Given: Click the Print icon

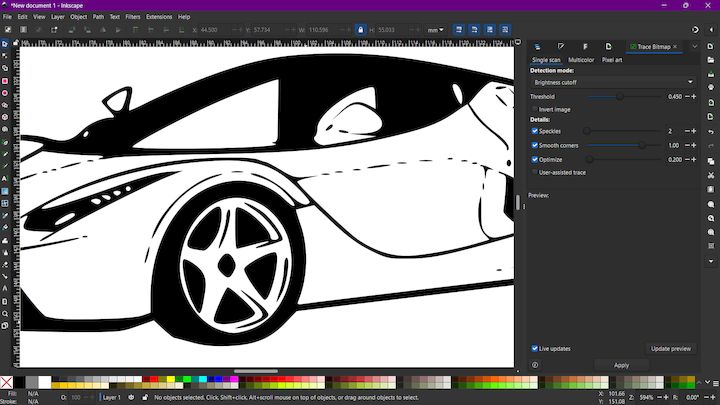Looking at the screenshot, I should coord(710,87).
